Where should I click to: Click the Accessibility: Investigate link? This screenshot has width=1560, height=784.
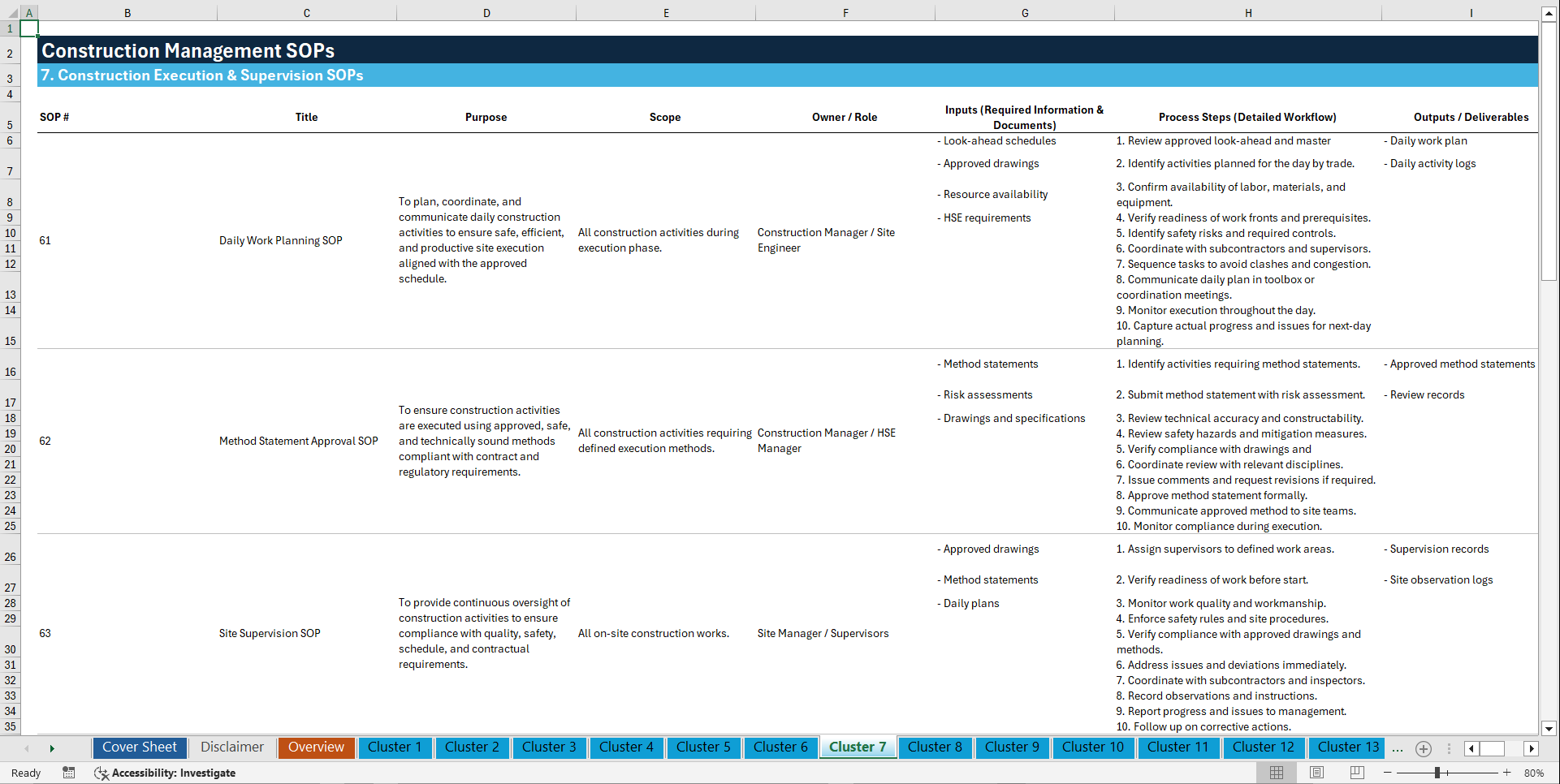[174, 773]
